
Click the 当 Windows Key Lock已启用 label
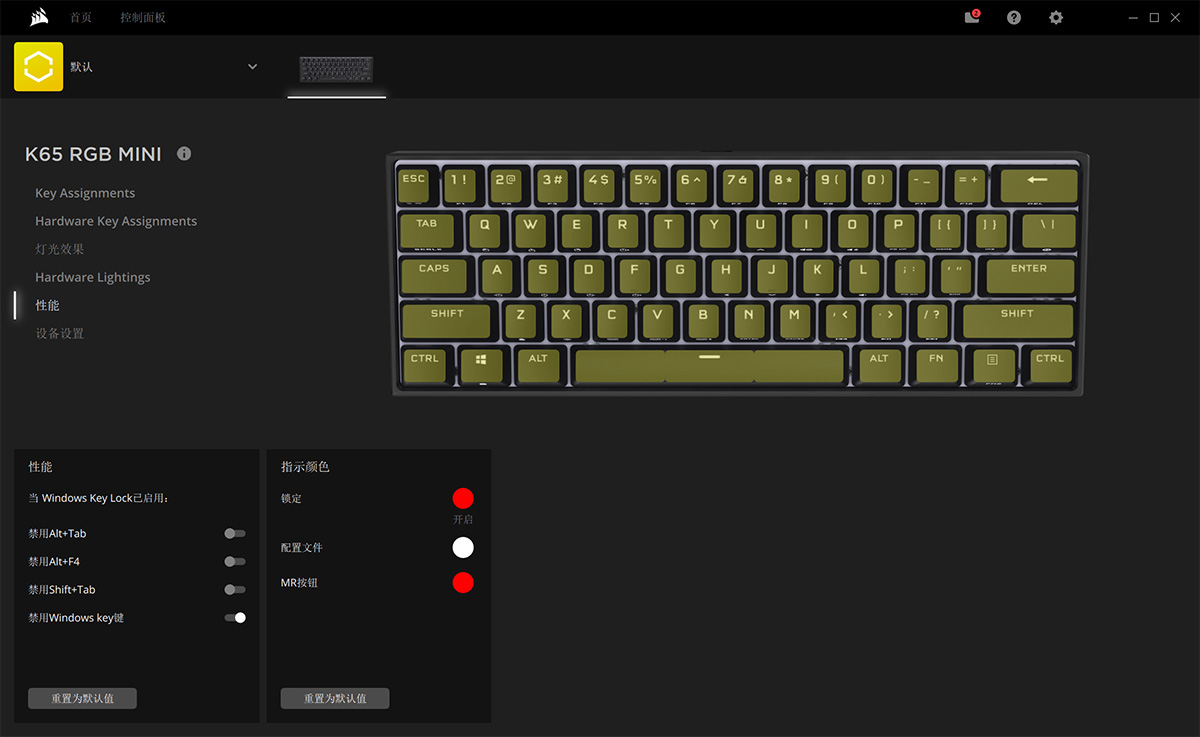(x=99, y=498)
